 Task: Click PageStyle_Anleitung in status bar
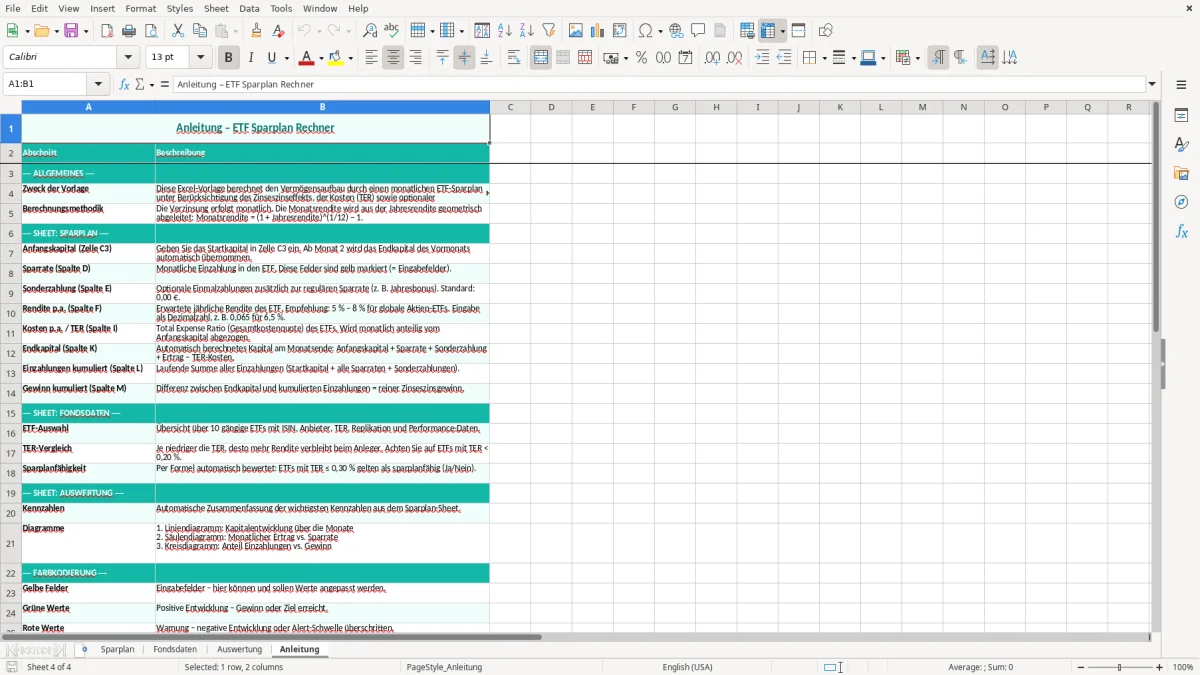pyautogui.click(x=444, y=667)
